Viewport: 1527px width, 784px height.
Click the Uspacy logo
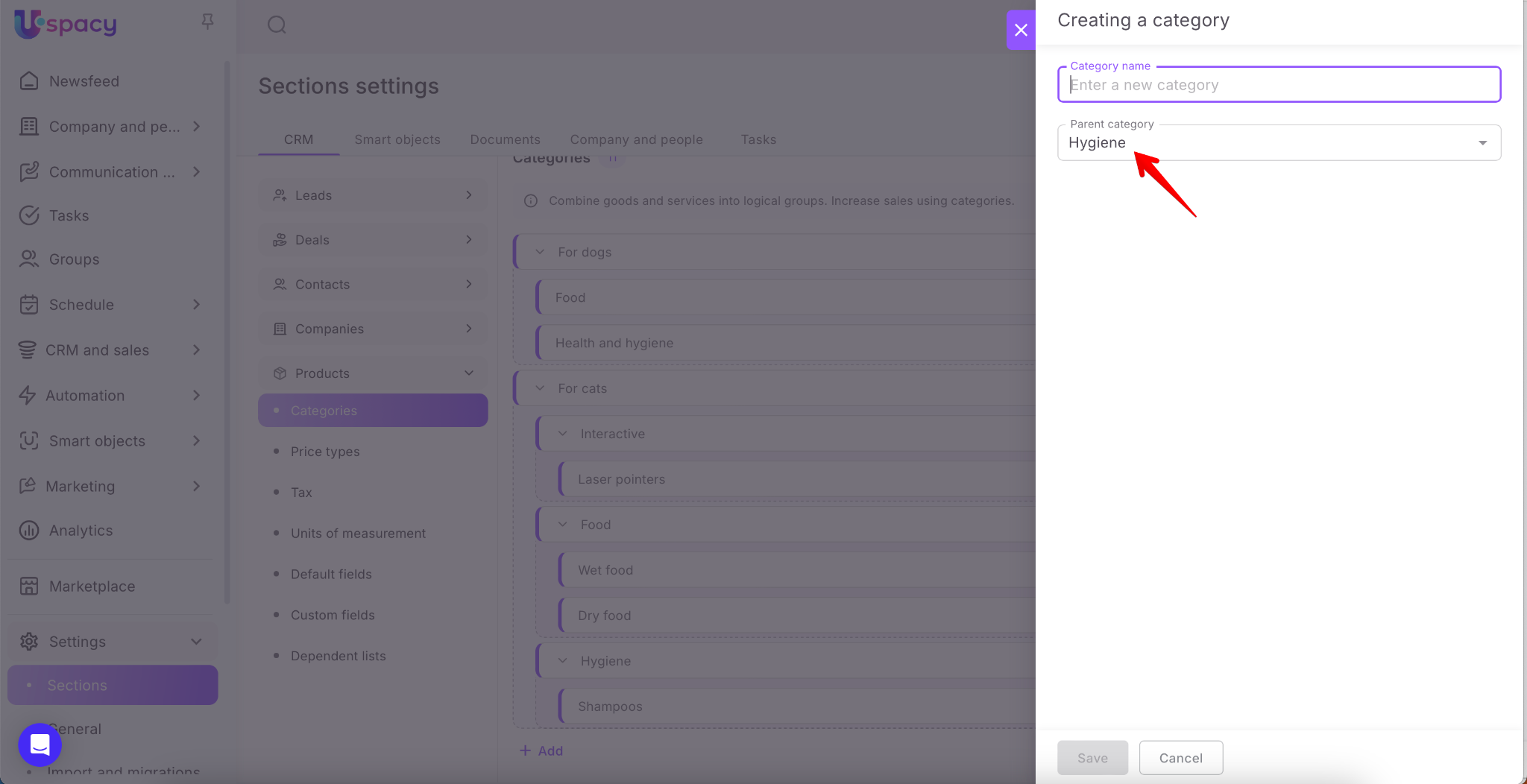coord(66,24)
